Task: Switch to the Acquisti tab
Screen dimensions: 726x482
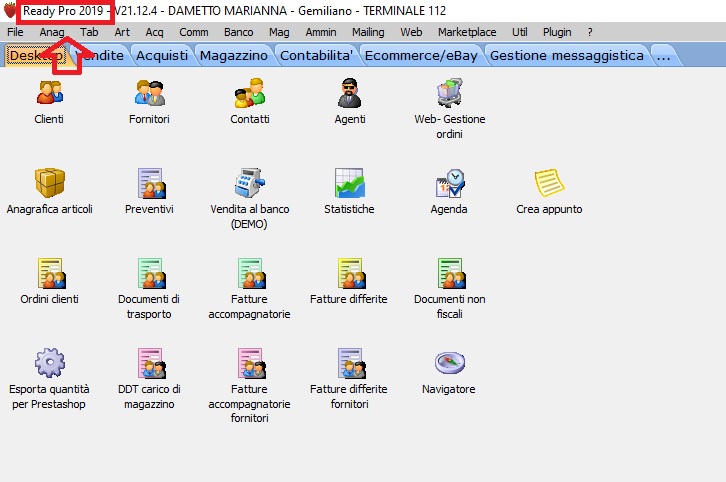Action: coord(162,56)
